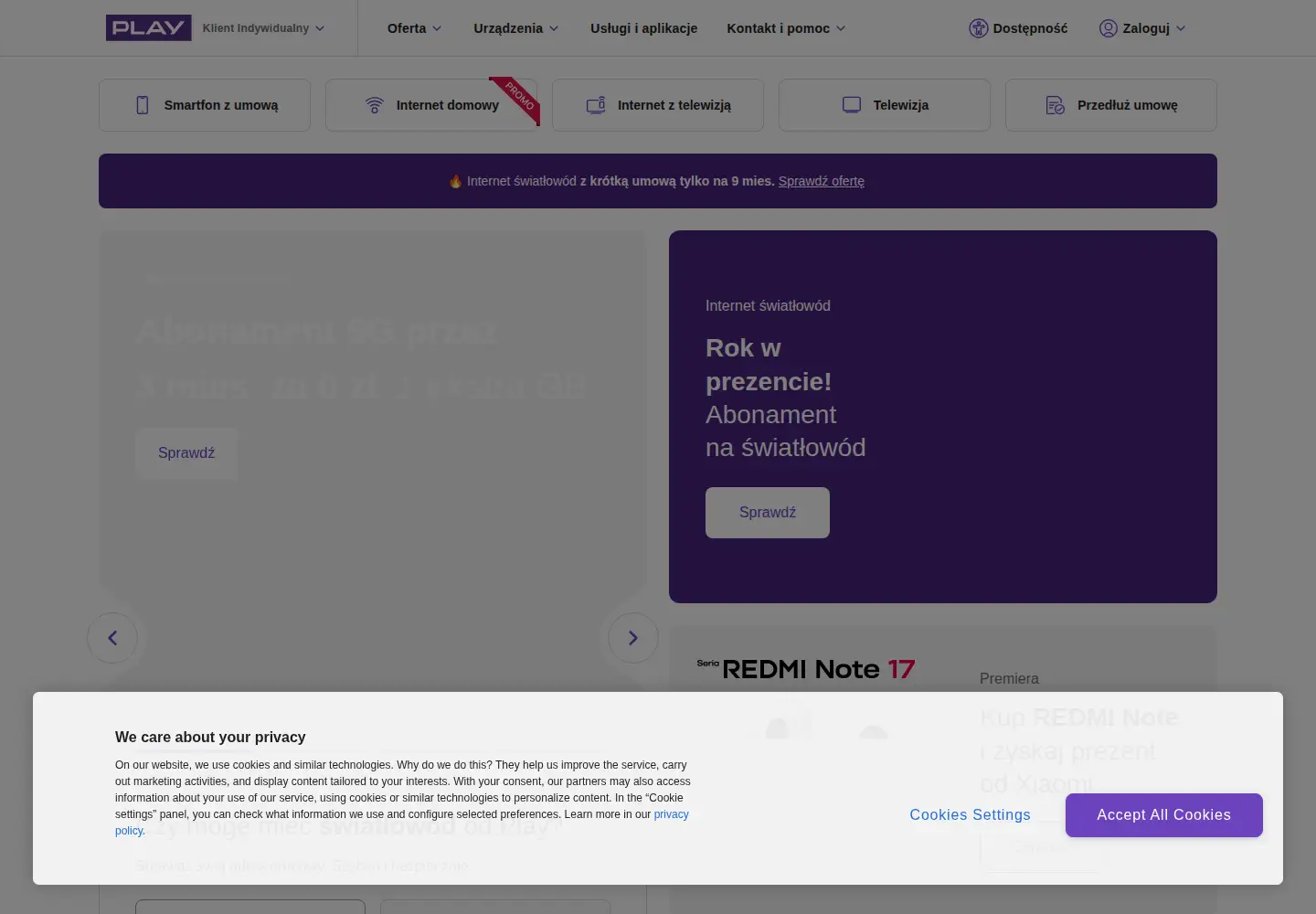Click the accessibility figure icon
Viewport: 1316px width, 914px height.
click(979, 28)
